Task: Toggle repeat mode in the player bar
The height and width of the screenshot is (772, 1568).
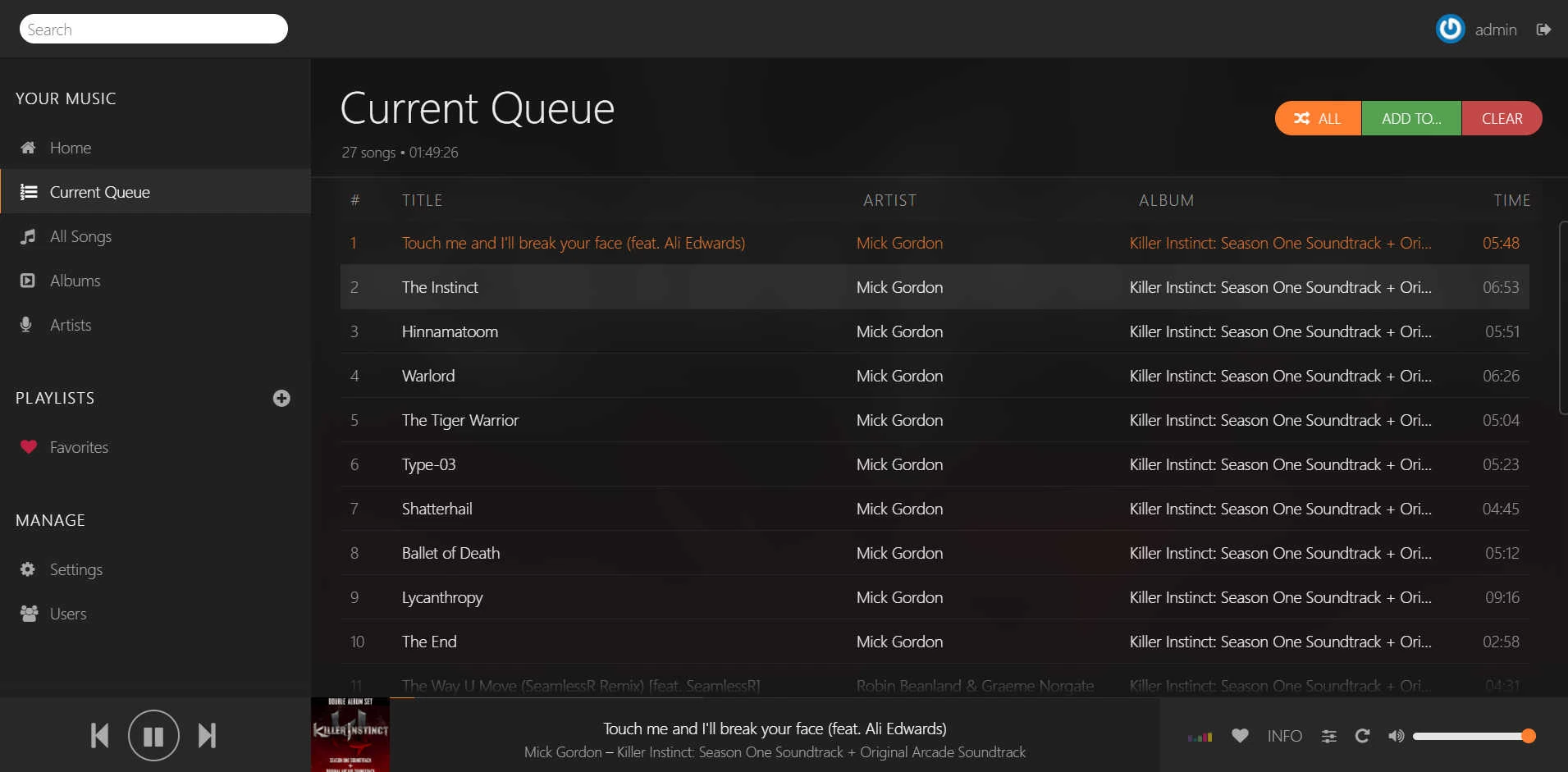Action: click(x=1362, y=736)
